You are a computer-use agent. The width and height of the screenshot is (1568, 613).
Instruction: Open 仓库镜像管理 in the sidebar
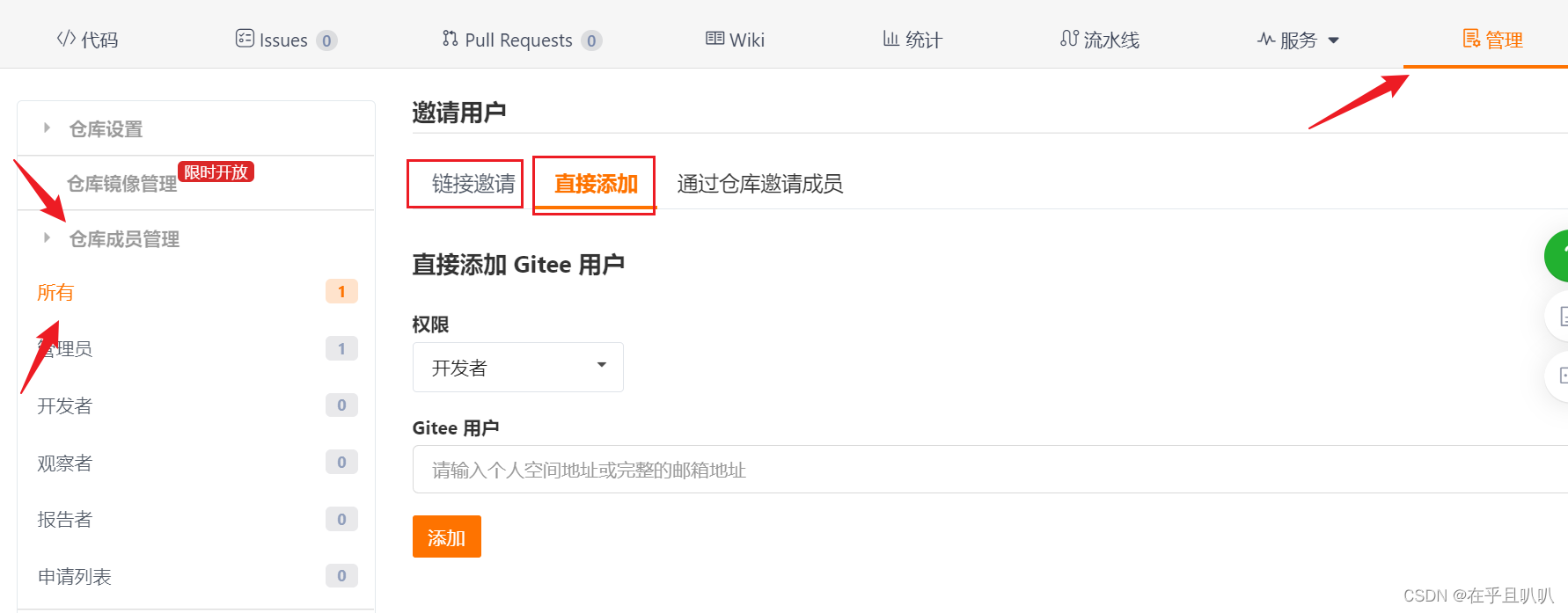[x=122, y=184]
